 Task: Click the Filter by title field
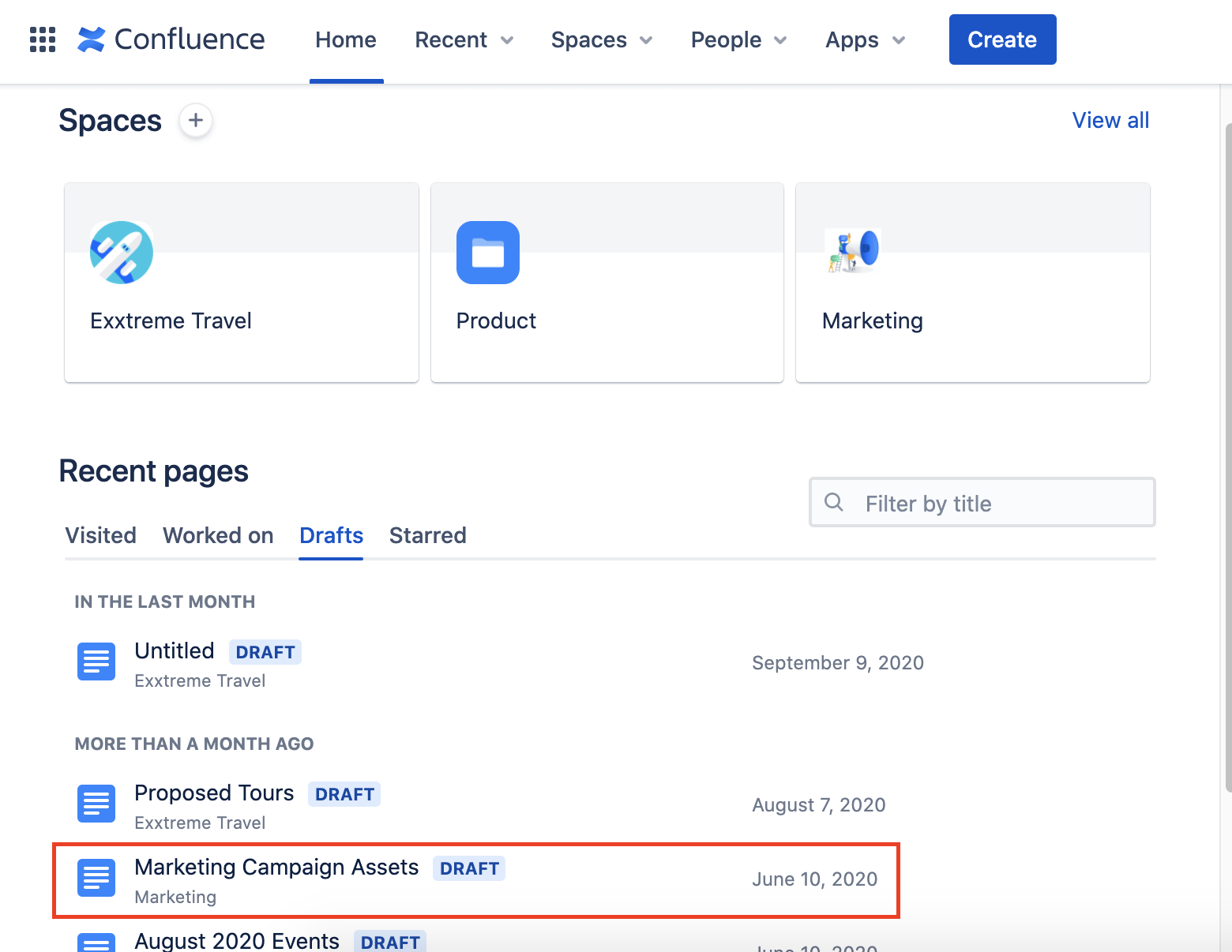click(x=982, y=502)
